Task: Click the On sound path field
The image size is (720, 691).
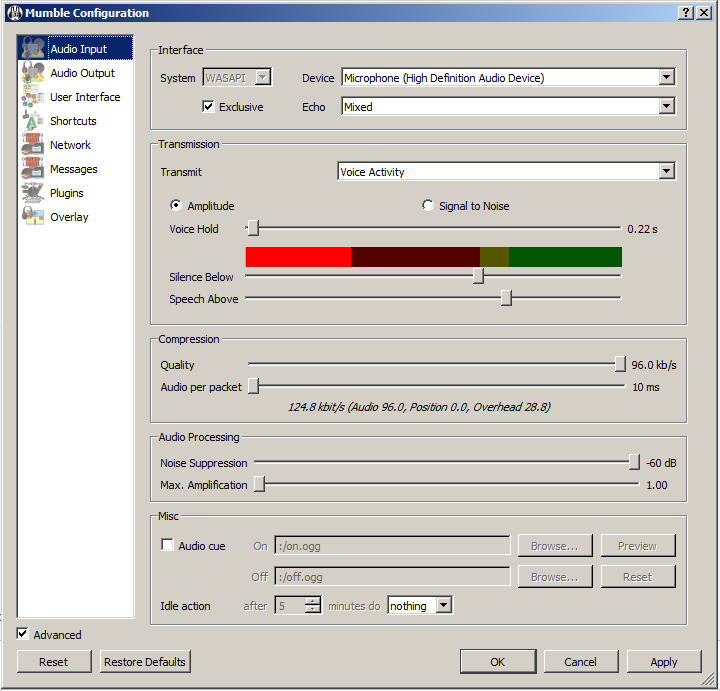Action: pyautogui.click(x=392, y=545)
